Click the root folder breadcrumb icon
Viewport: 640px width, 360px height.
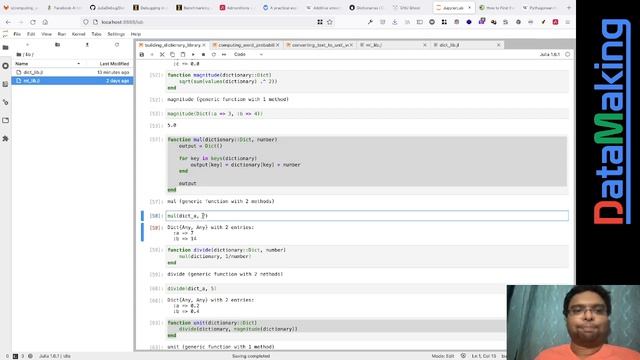(19, 54)
